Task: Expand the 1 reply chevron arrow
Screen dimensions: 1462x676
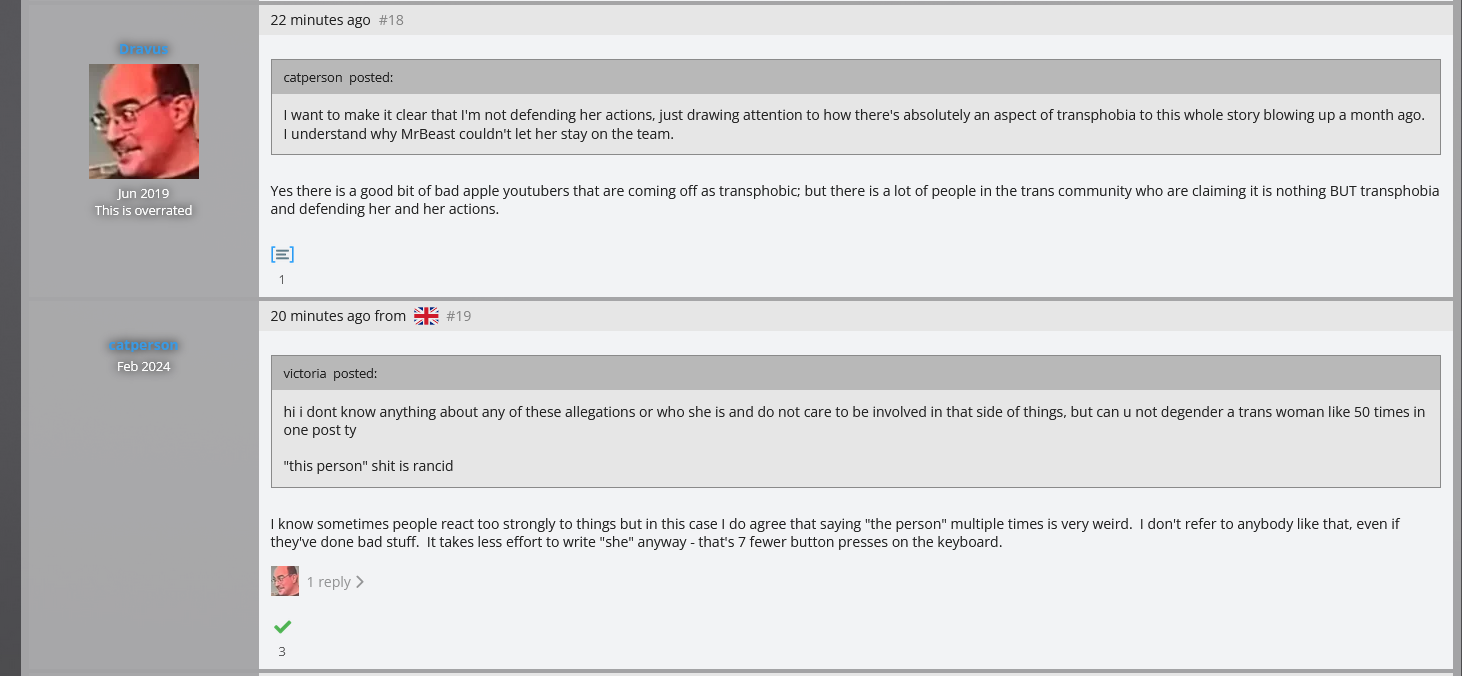Action: pos(360,582)
